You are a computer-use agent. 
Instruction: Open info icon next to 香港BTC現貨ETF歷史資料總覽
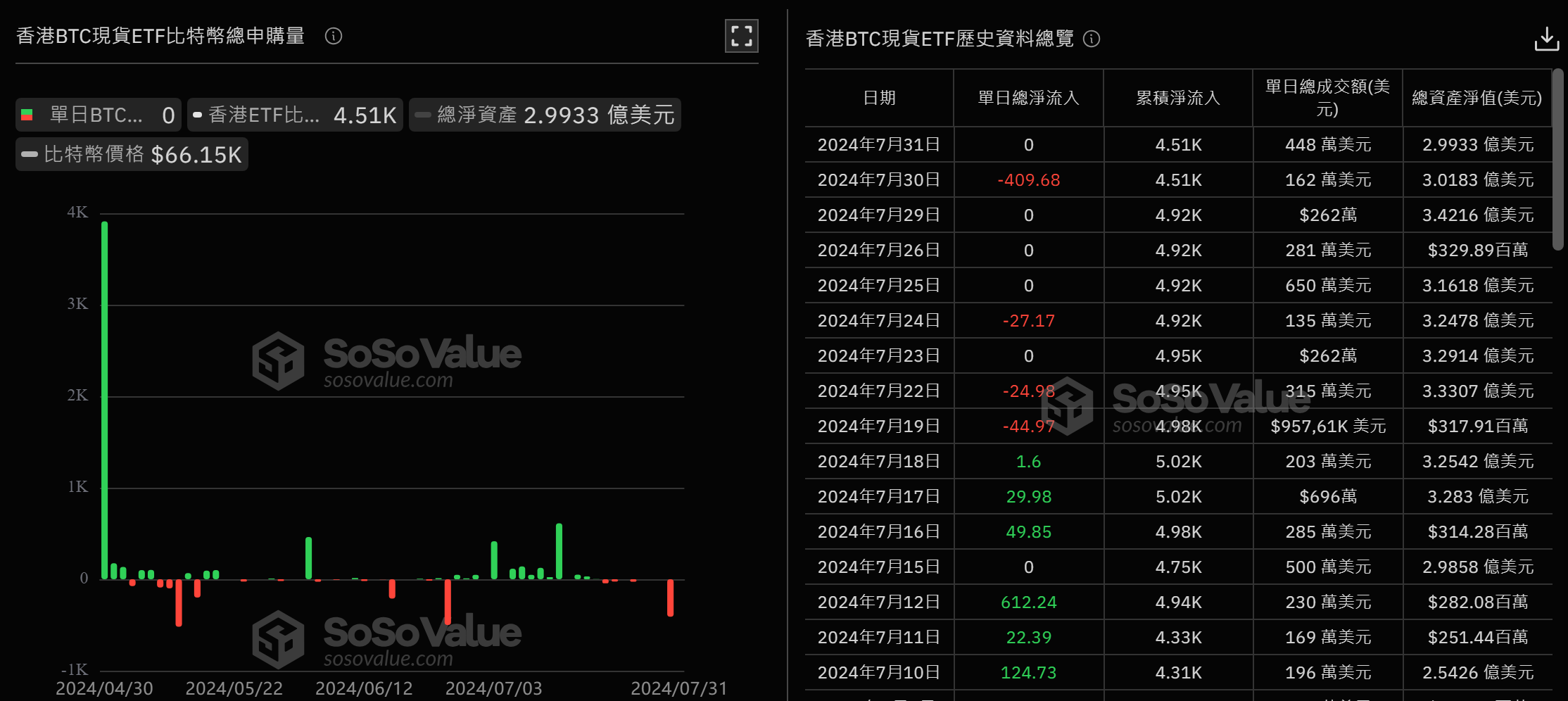(x=1092, y=39)
